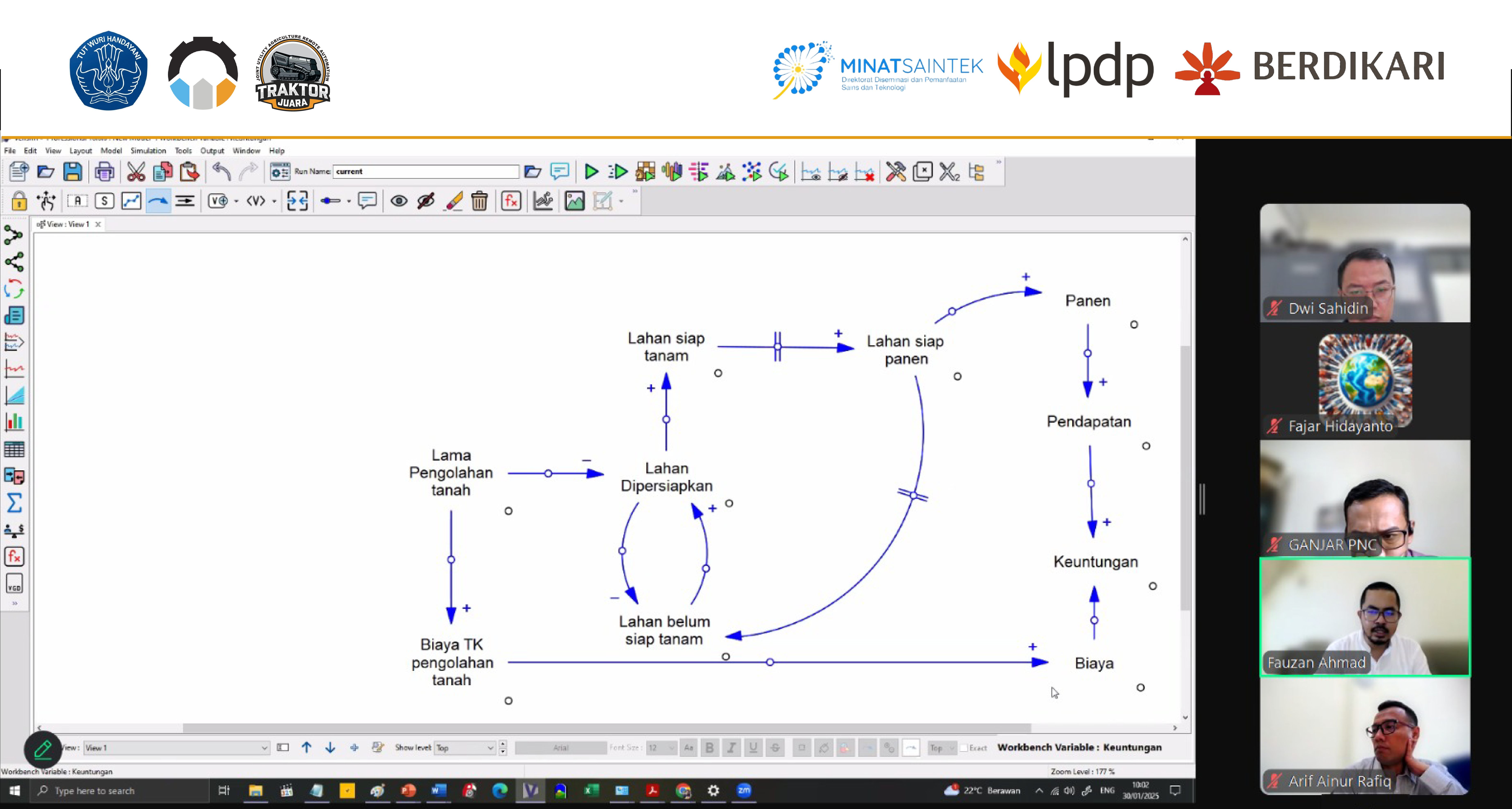Open the hammer and wrench tools icon
This screenshot has width=1512, height=809.
896,172
